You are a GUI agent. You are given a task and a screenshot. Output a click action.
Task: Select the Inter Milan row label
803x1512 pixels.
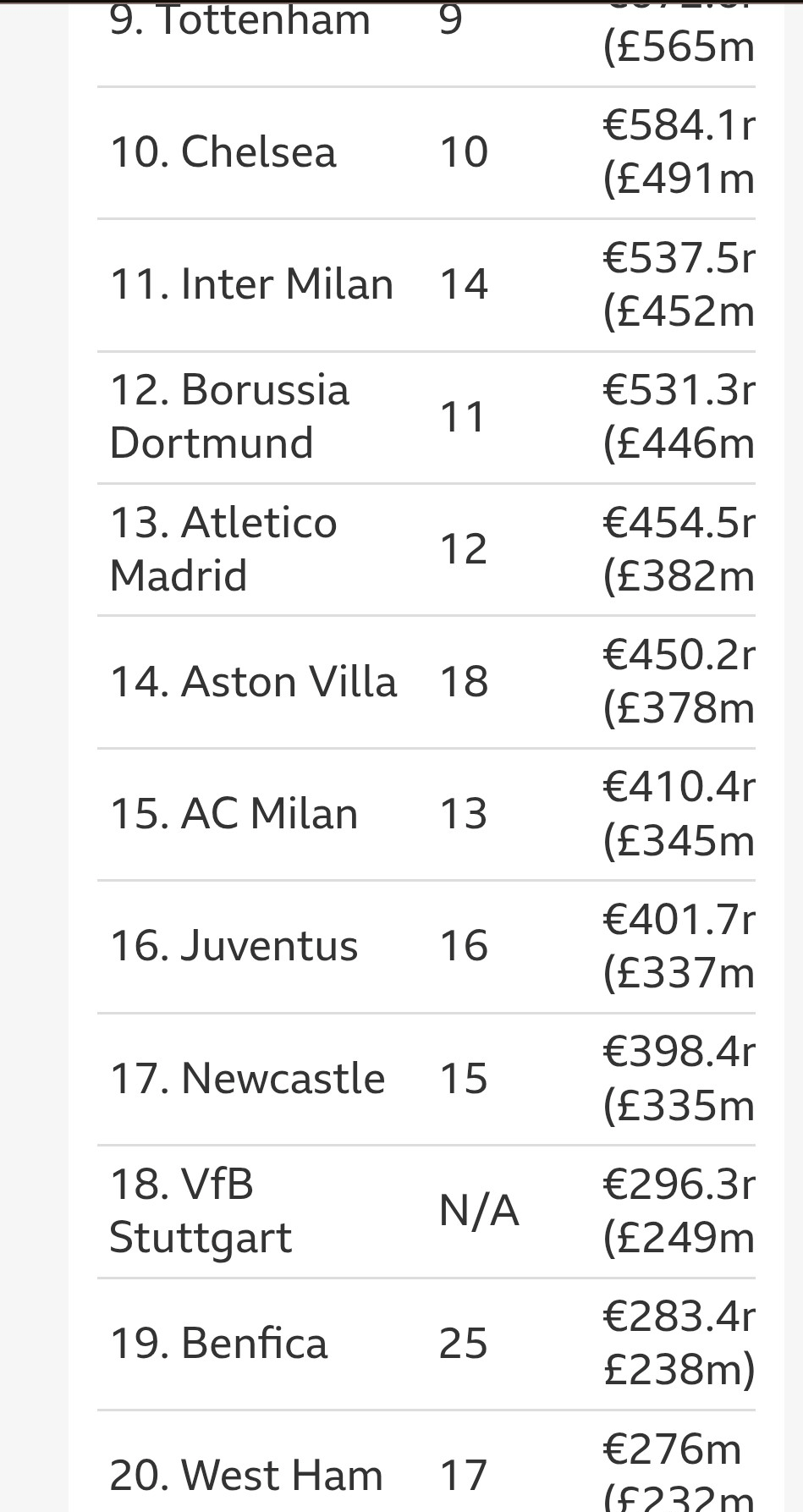pyautogui.click(x=251, y=284)
